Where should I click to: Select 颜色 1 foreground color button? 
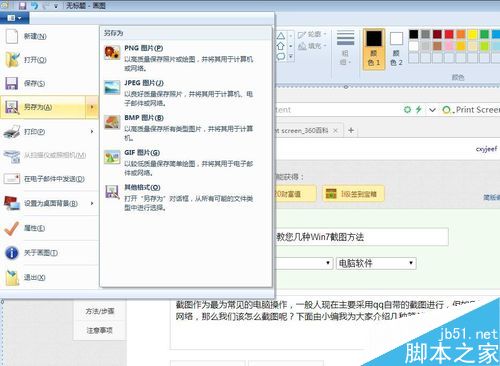coord(374,49)
